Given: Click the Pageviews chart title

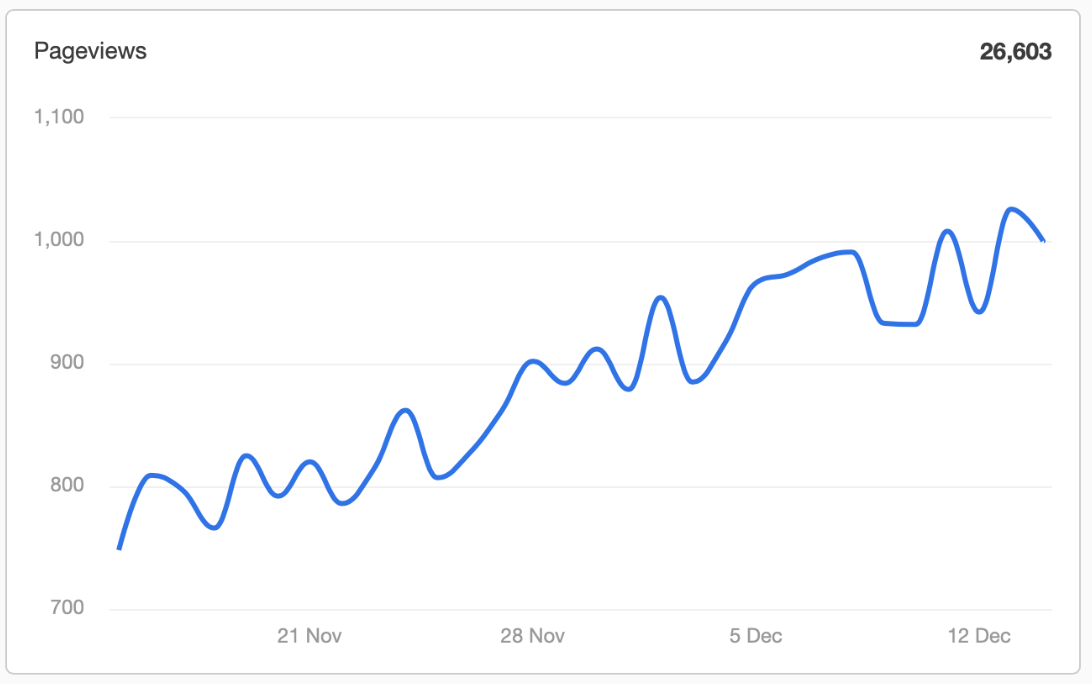Looking at the screenshot, I should click(90, 52).
